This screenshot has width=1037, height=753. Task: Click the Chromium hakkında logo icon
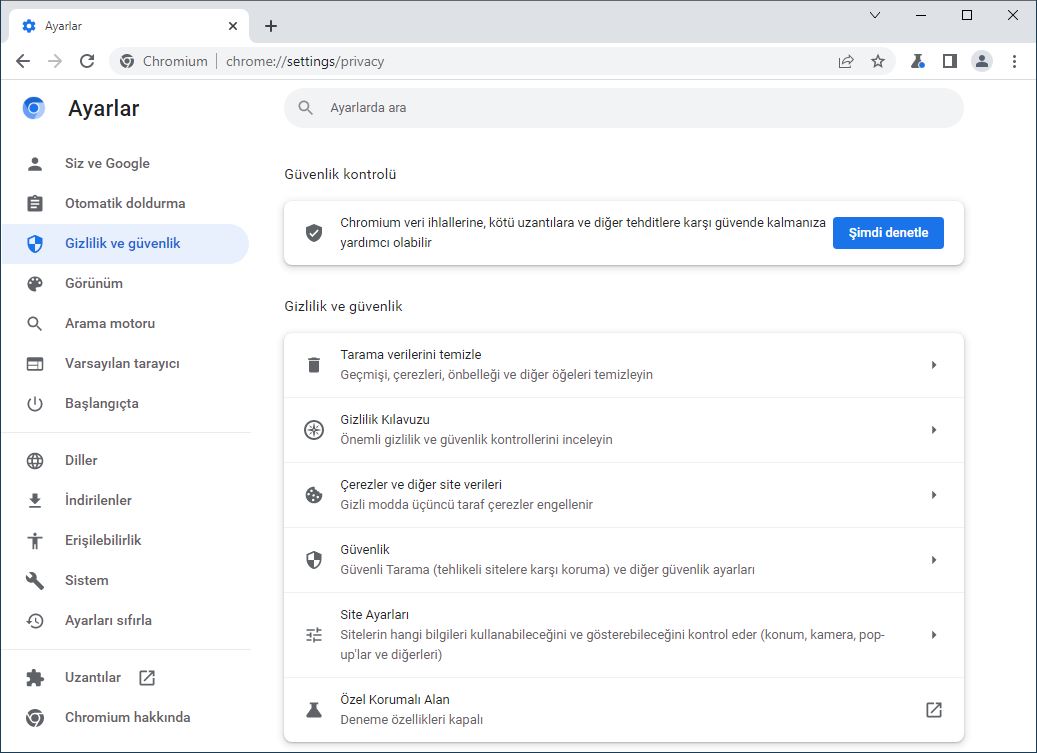tap(35, 717)
